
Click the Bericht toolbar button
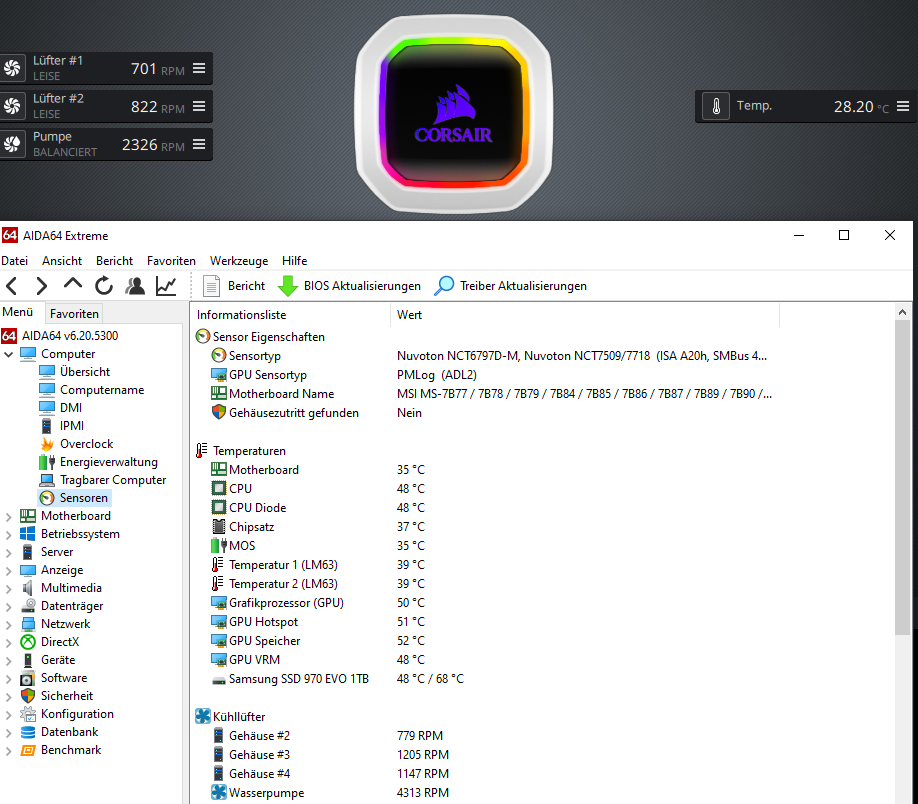coord(234,286)
